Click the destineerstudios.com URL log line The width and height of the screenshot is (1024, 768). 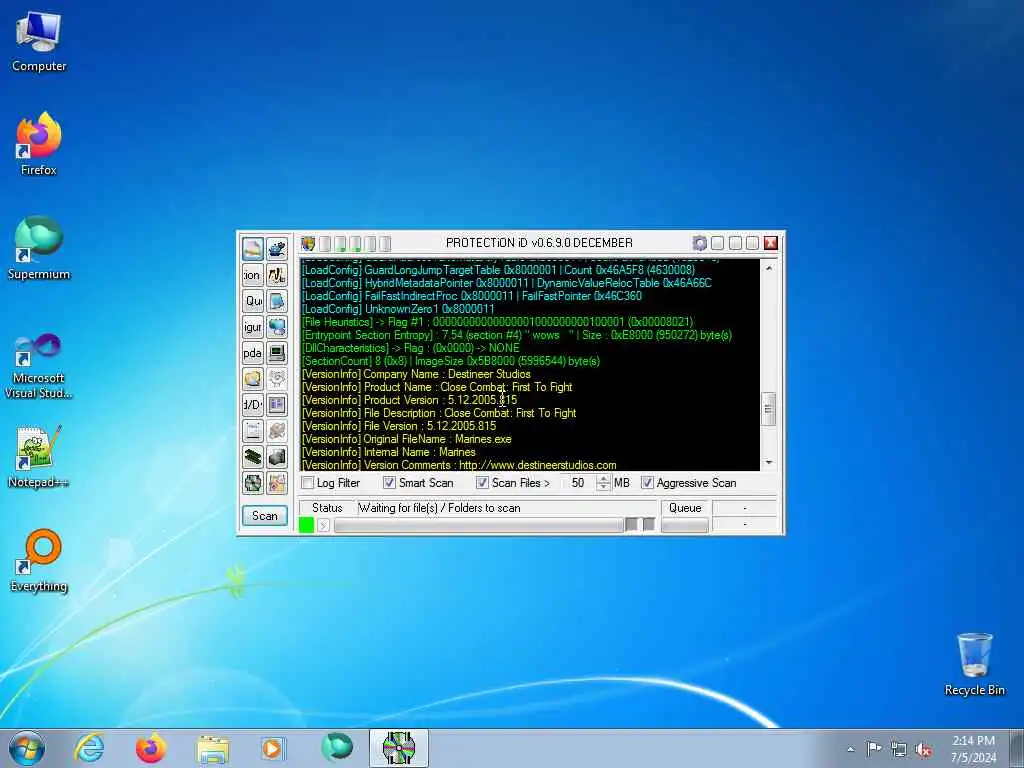point(458,465)
